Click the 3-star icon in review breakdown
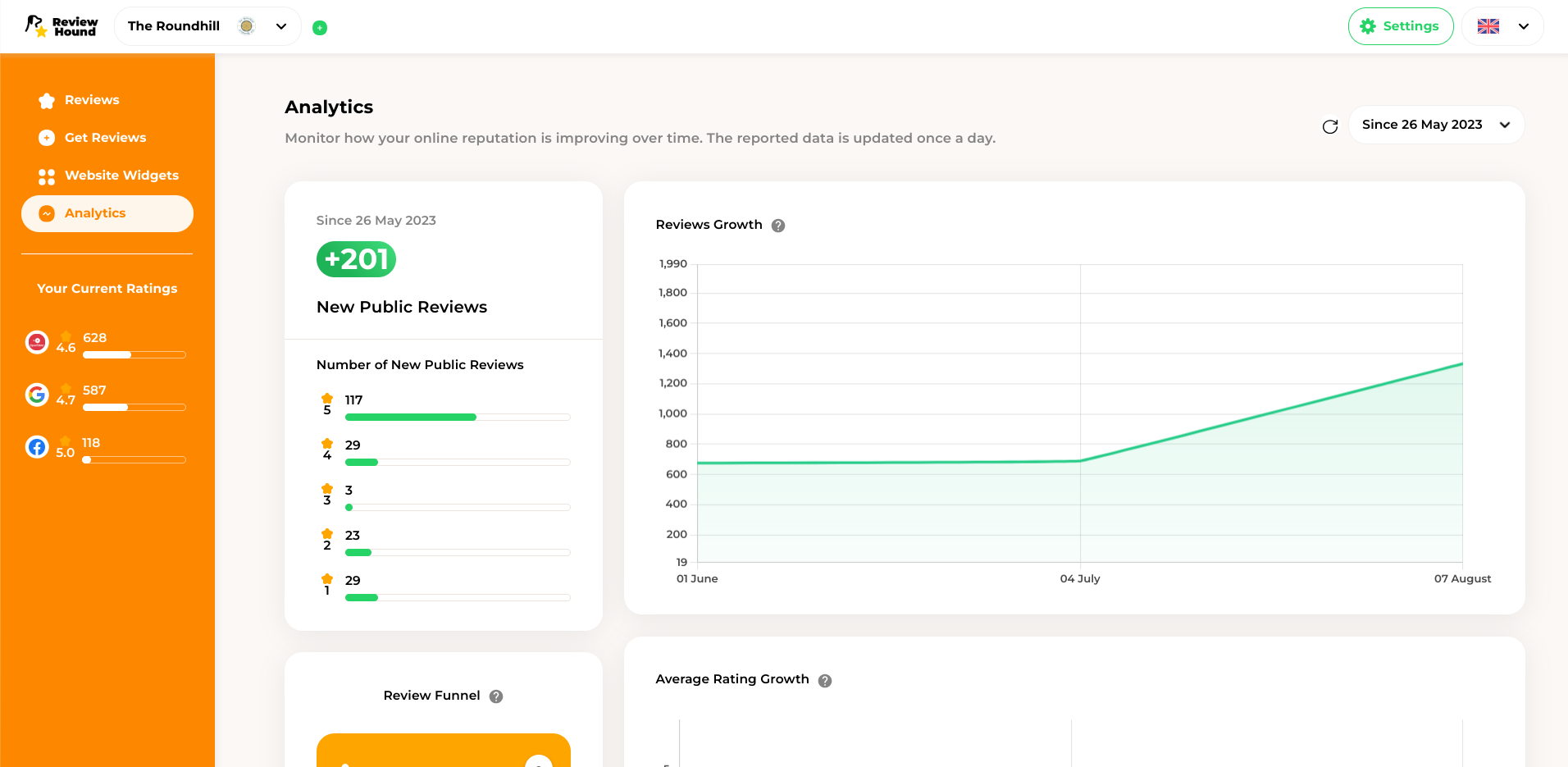1568x767 pixels. pos(327,489)
